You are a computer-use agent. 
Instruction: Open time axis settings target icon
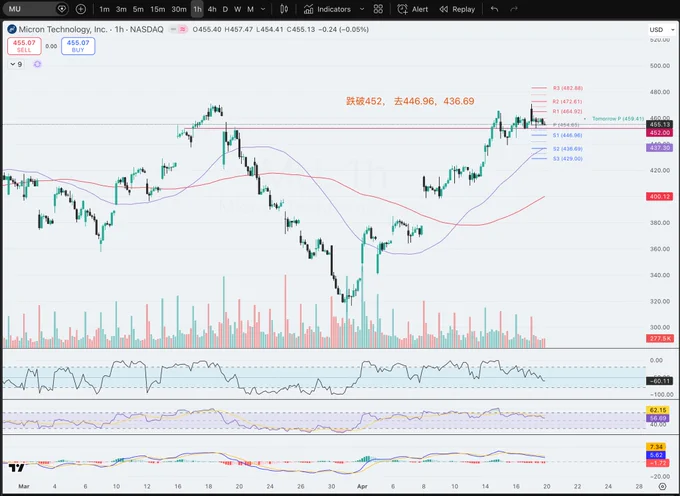point(662,486)
